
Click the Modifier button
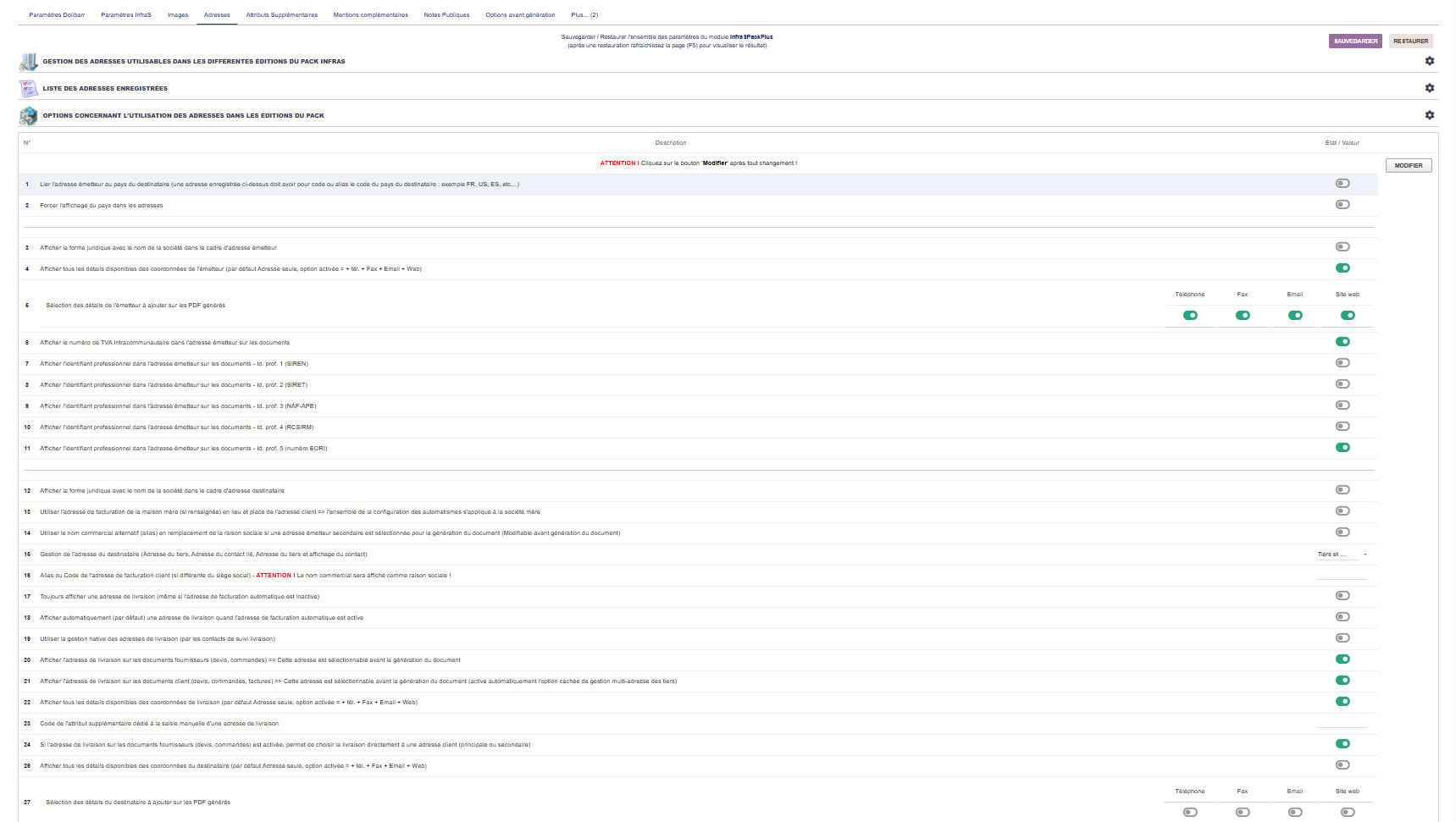point(1408,165)
